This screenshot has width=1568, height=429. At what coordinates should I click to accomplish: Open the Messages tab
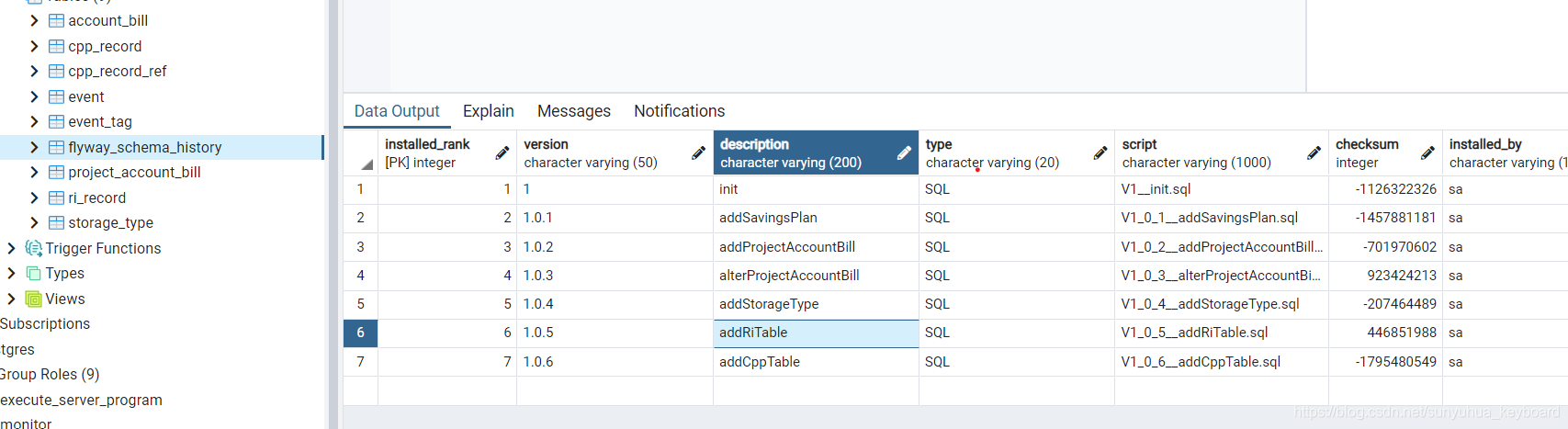pos(574,111)
